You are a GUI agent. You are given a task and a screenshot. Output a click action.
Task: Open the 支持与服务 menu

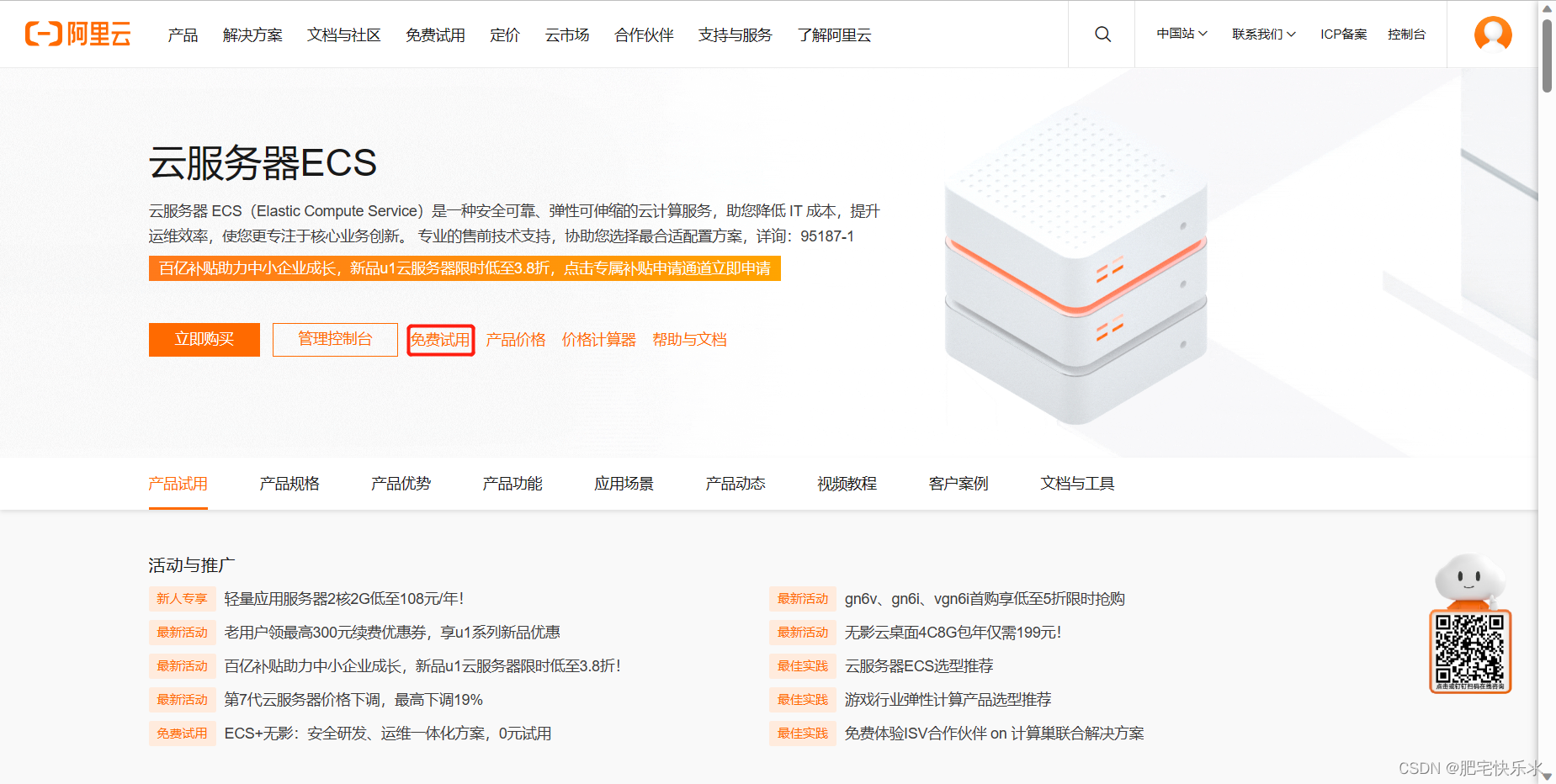[x=735, y=34]
